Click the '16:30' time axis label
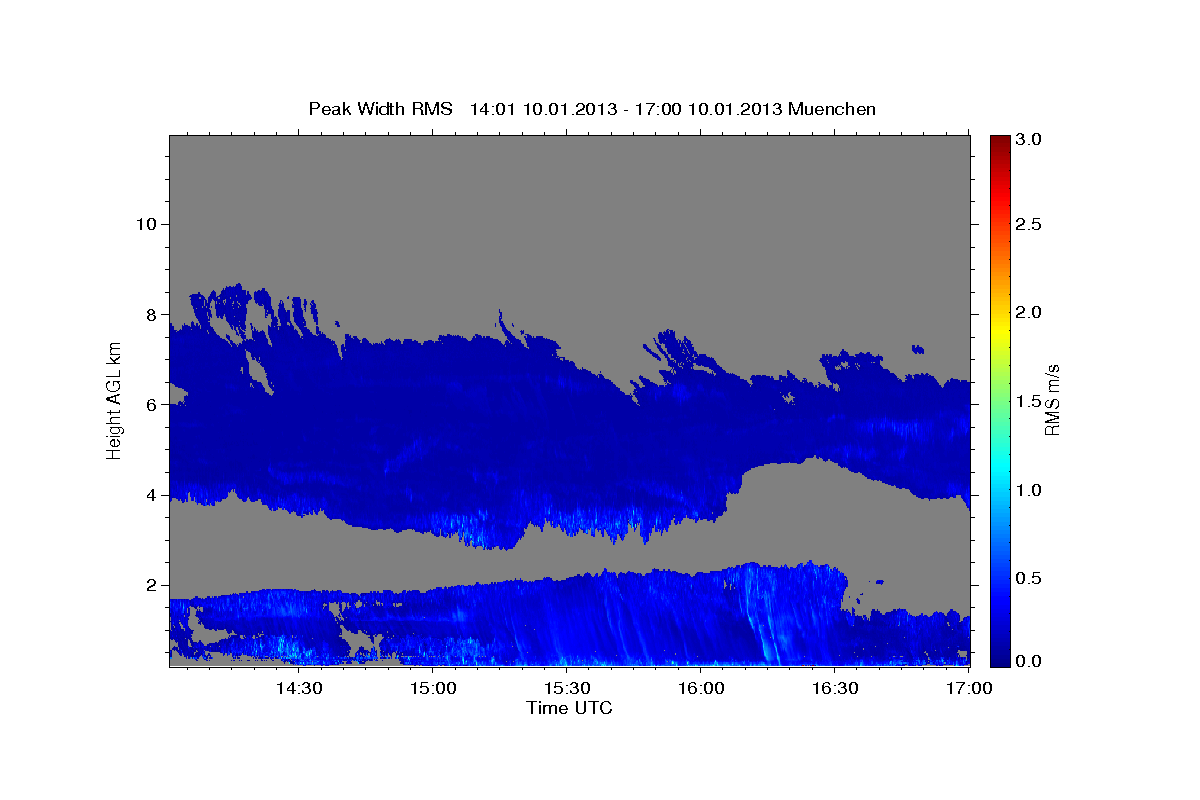The width and height of the screenshot is (1200, 800). point(836,688)
